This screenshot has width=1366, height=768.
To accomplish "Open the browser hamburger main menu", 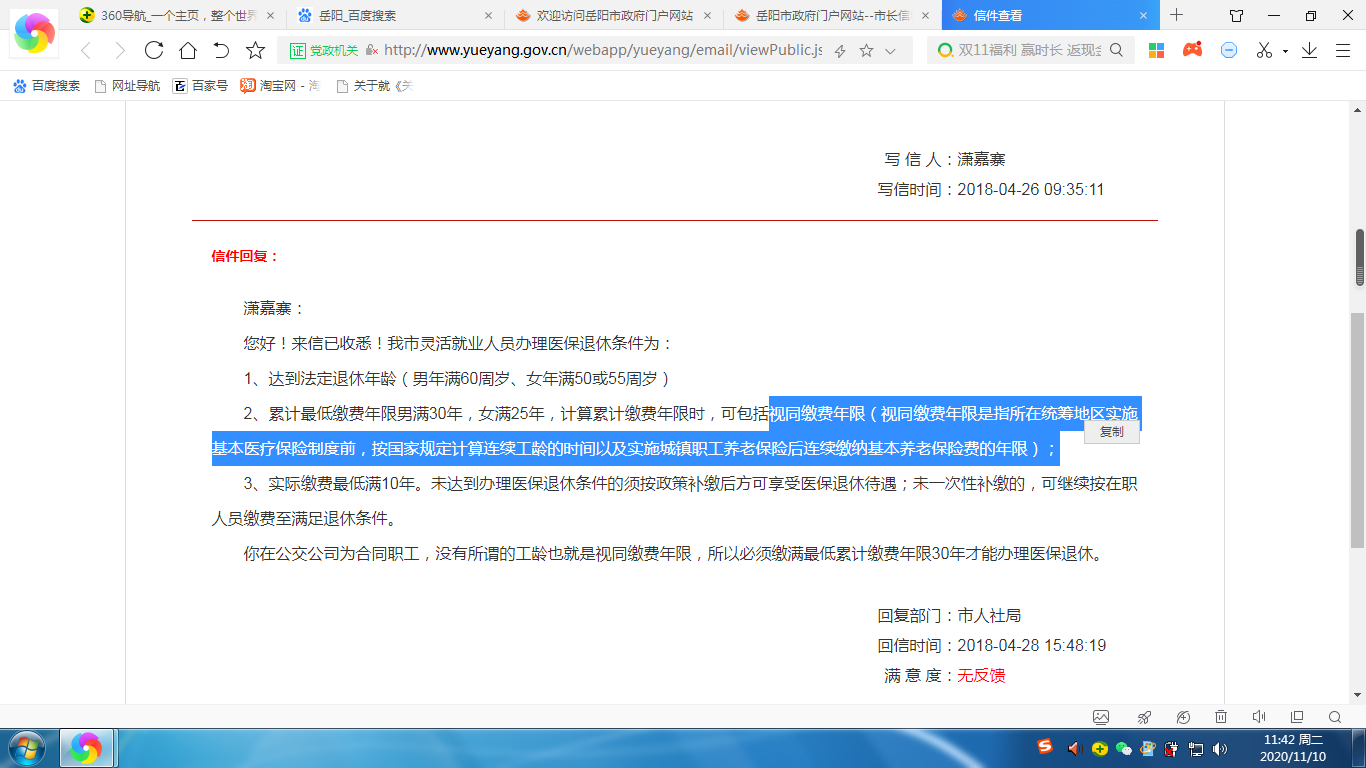I will [1342, 51].
